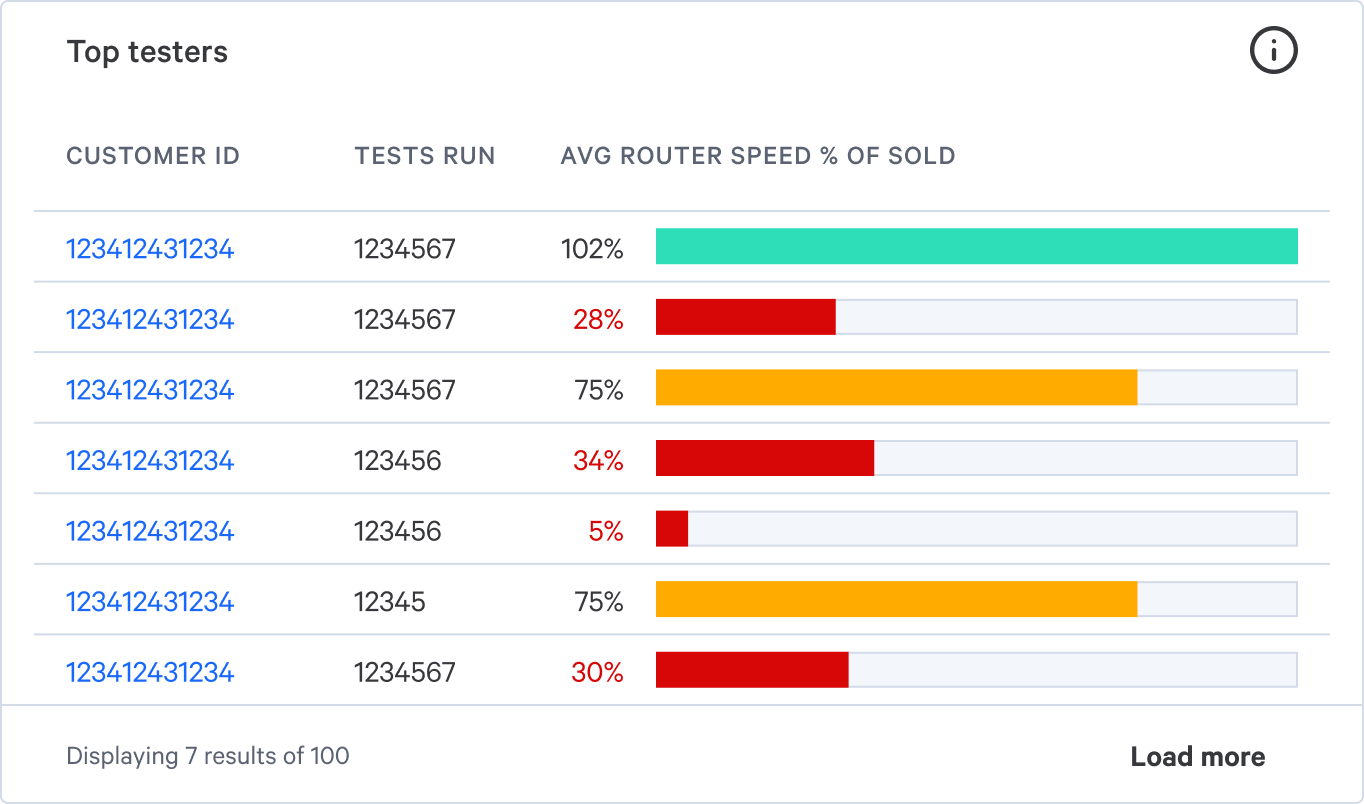Sort by the Tests Run column header

pos(425,156)
